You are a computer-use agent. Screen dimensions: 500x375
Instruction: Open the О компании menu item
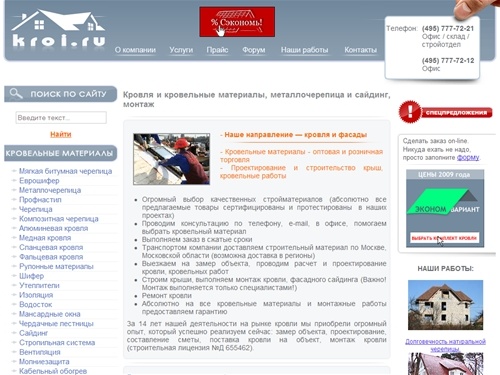pyautogui.click(x=135, y=50)
